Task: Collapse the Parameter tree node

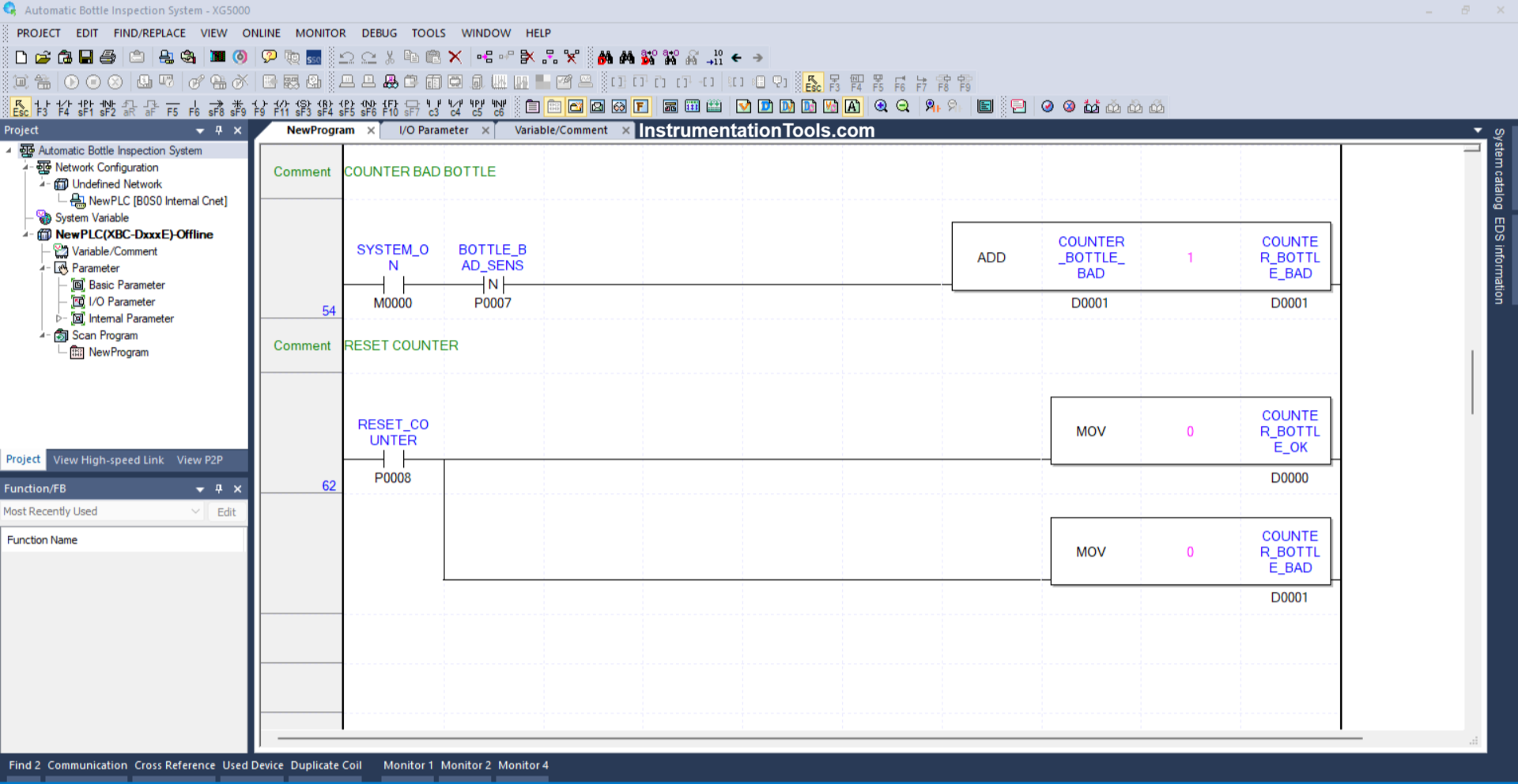Action: point(43,269)
